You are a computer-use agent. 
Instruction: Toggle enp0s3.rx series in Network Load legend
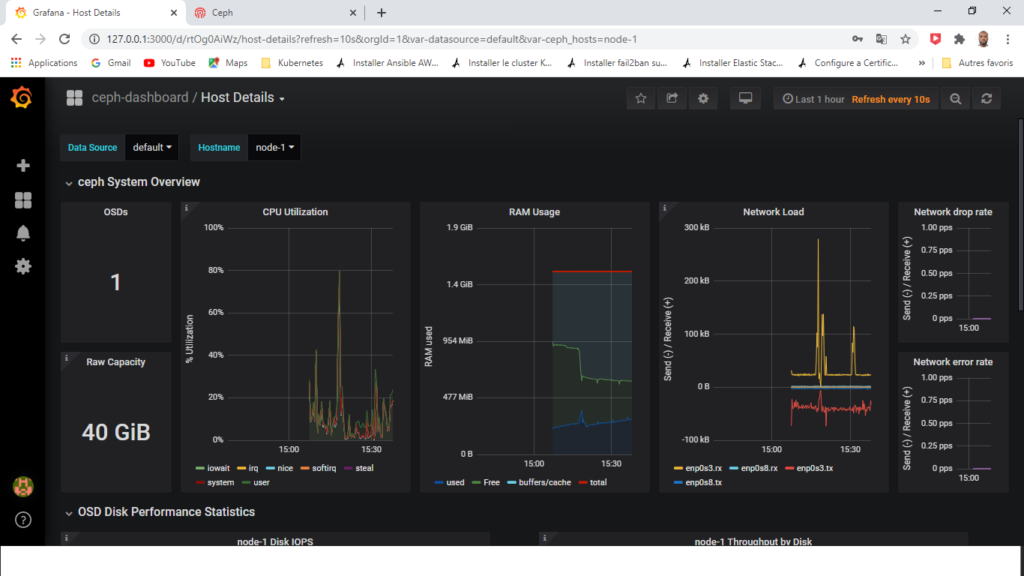click(x=697, y=468)
